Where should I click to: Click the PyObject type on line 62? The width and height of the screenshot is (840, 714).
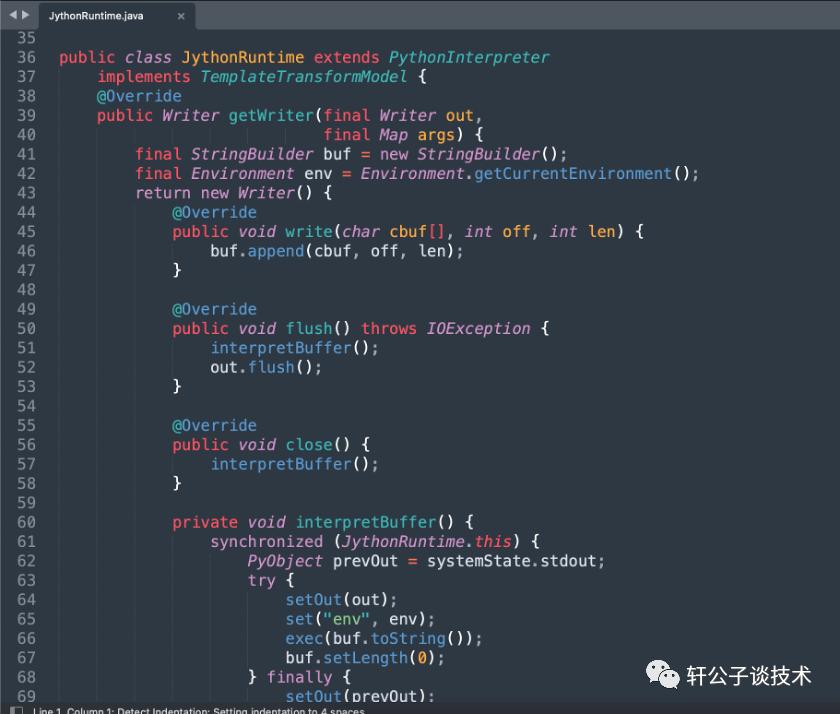284,561
